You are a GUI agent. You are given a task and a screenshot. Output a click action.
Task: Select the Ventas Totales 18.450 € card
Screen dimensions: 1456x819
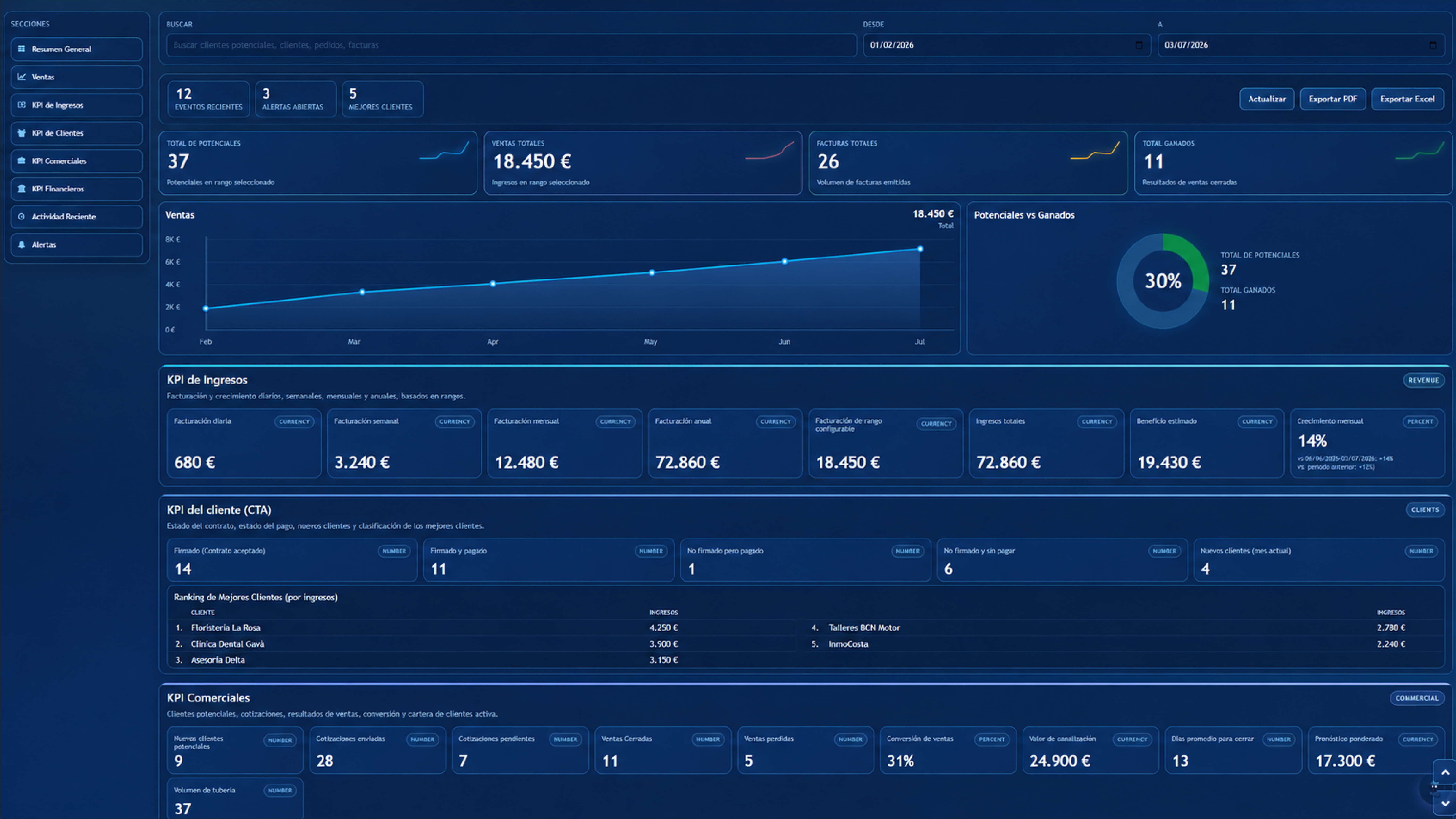pos(643,163)
